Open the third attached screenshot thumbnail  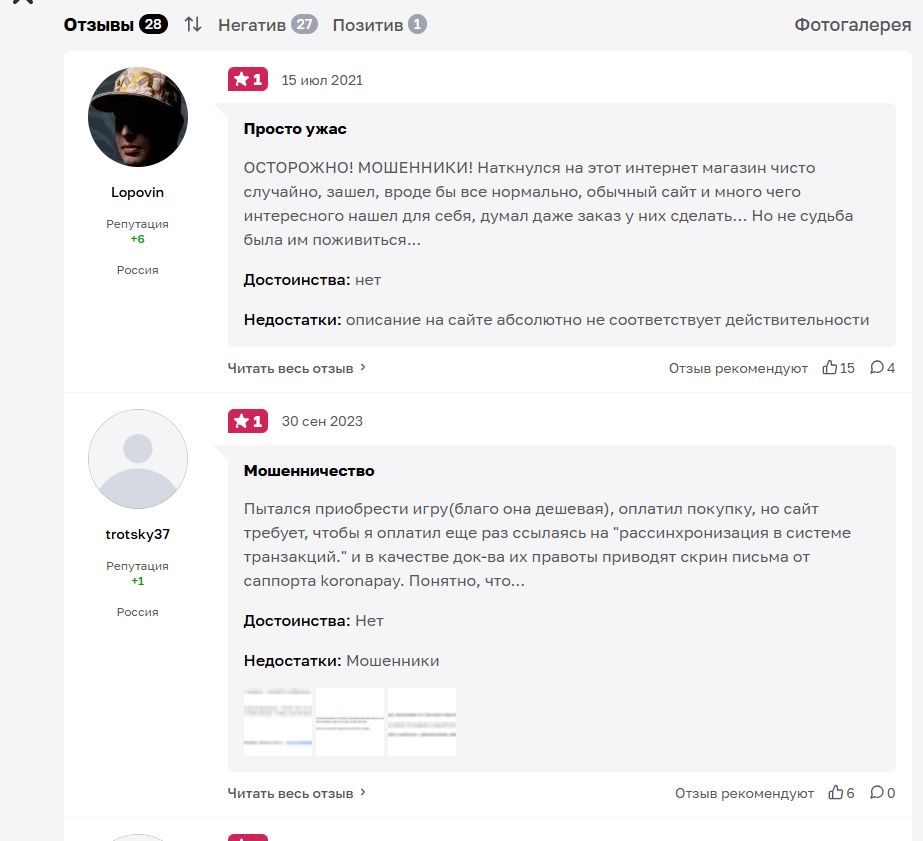click(421, 722)
